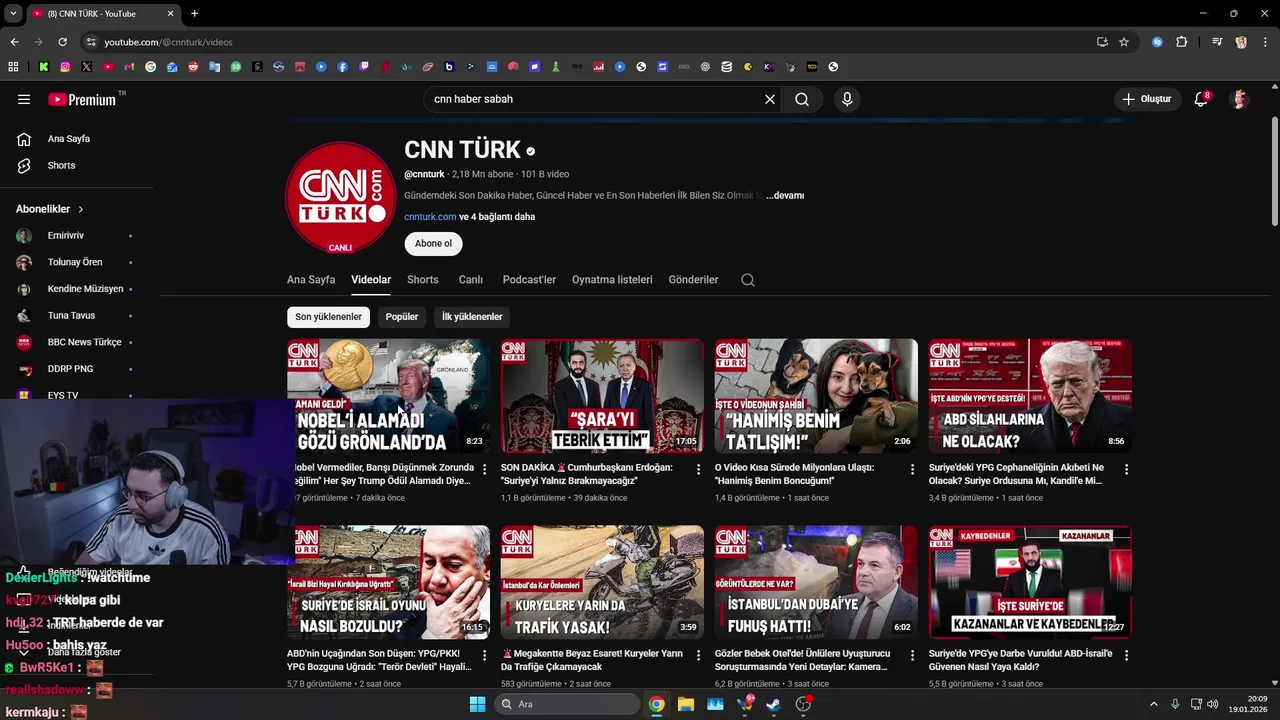Viewport: 1280px width, 720px height.
Task: Click the Shazam extension icon
Action: 1157,42
